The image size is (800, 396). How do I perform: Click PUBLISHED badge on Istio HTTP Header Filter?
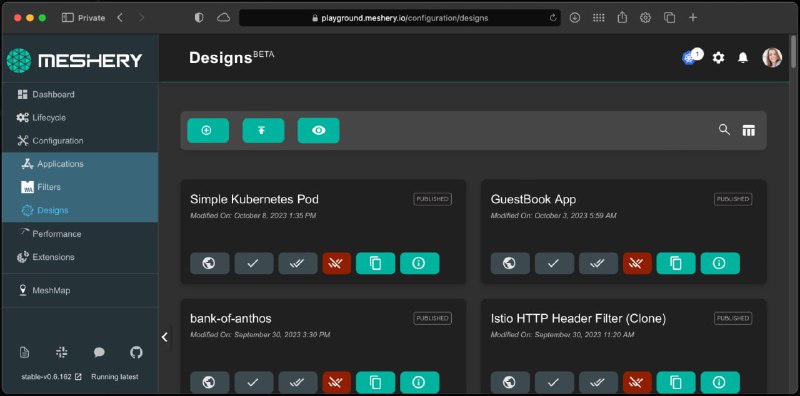click(x=733, y=318)
